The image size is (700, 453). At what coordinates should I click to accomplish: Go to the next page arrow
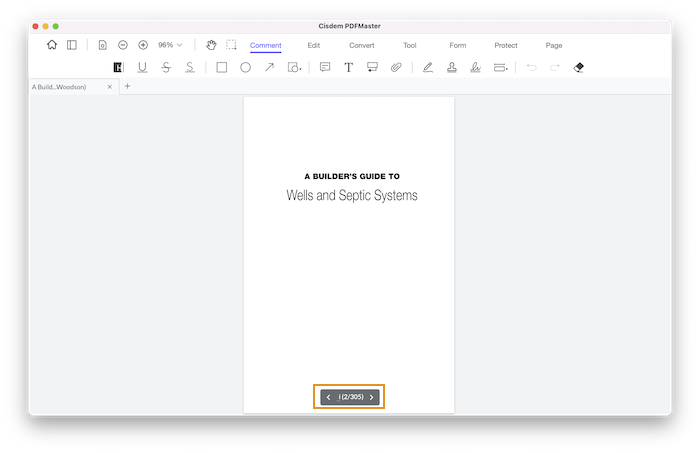tap(371, 397)
